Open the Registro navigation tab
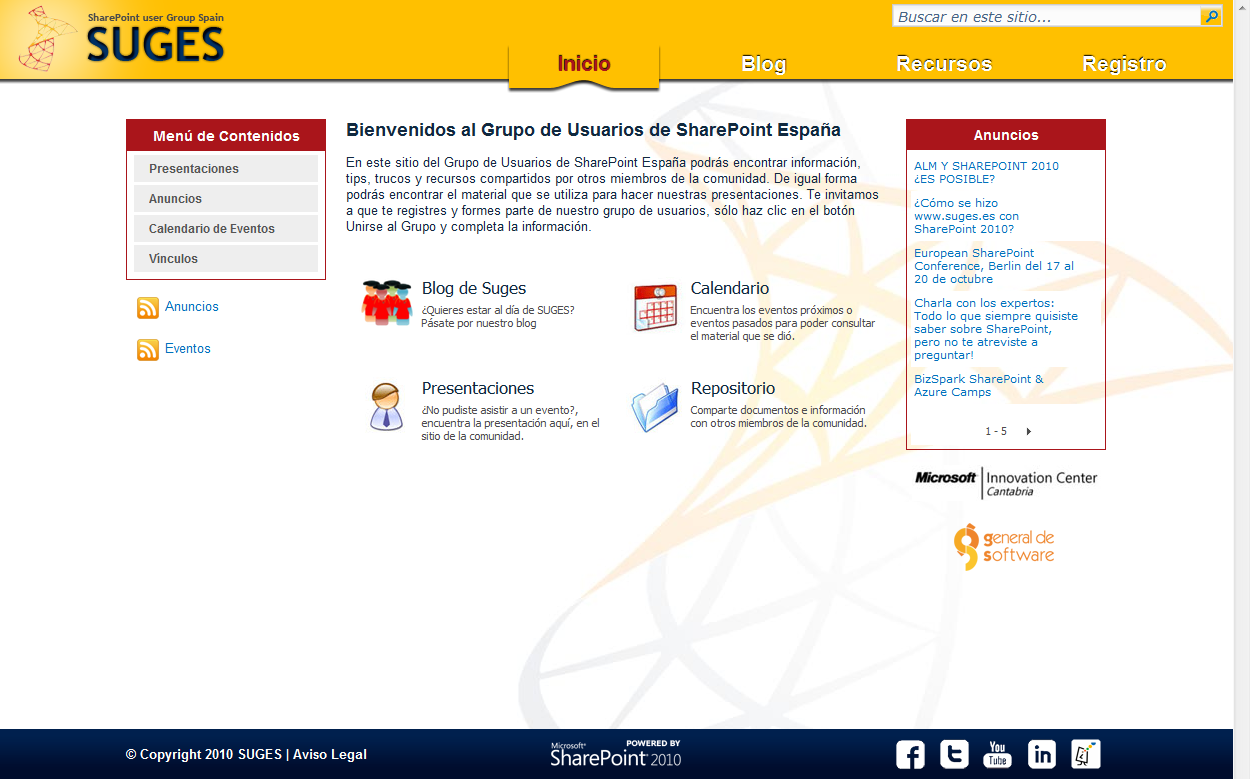This screenshot has width=1250, height=779. click(x=1124, y=64)
